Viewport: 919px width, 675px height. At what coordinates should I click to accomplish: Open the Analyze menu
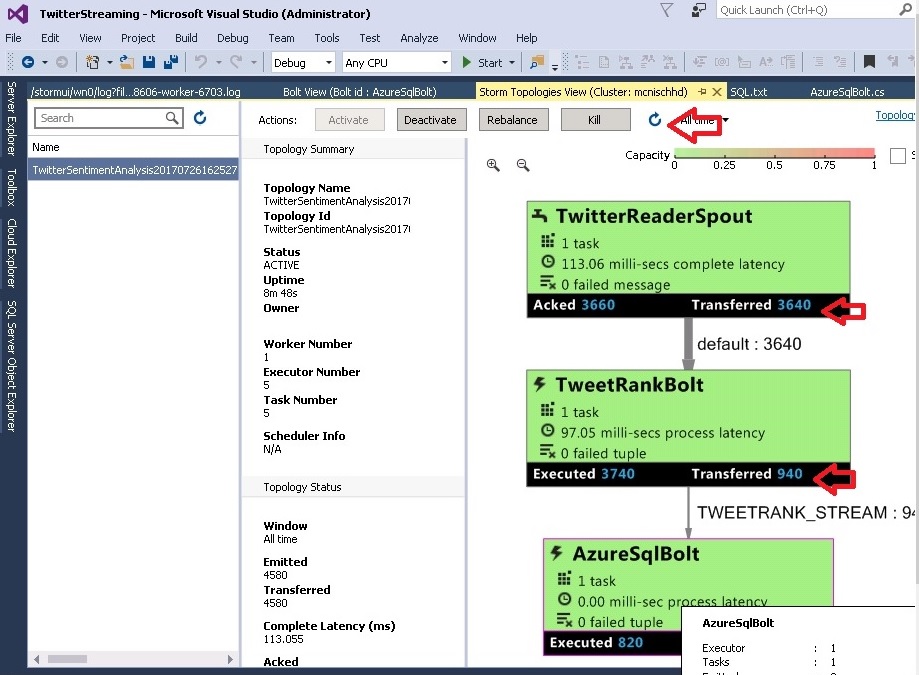[419, 38]
